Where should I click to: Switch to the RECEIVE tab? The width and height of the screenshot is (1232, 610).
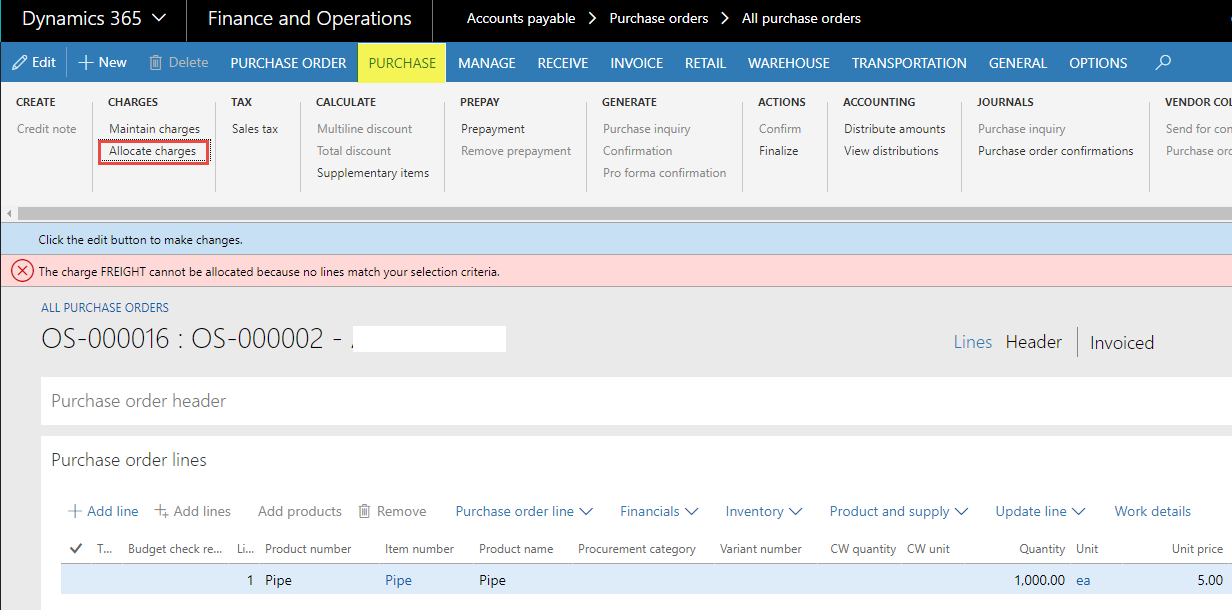(x=563, y=63)
